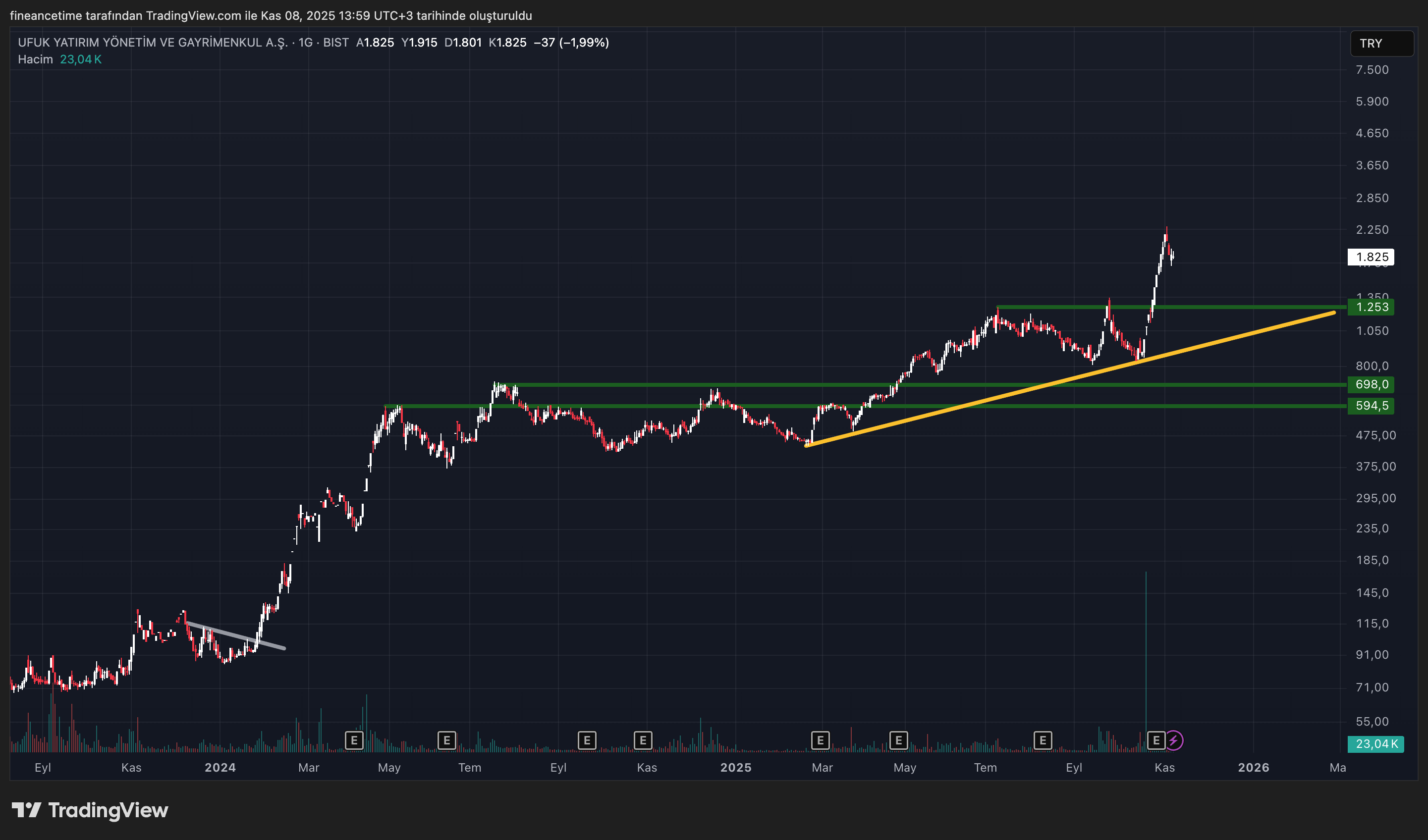Expand earnings details from the E marker near Tem 2025
This screenshot has width=1428, height=840.
pyautogui.click(x=898, y=740)
